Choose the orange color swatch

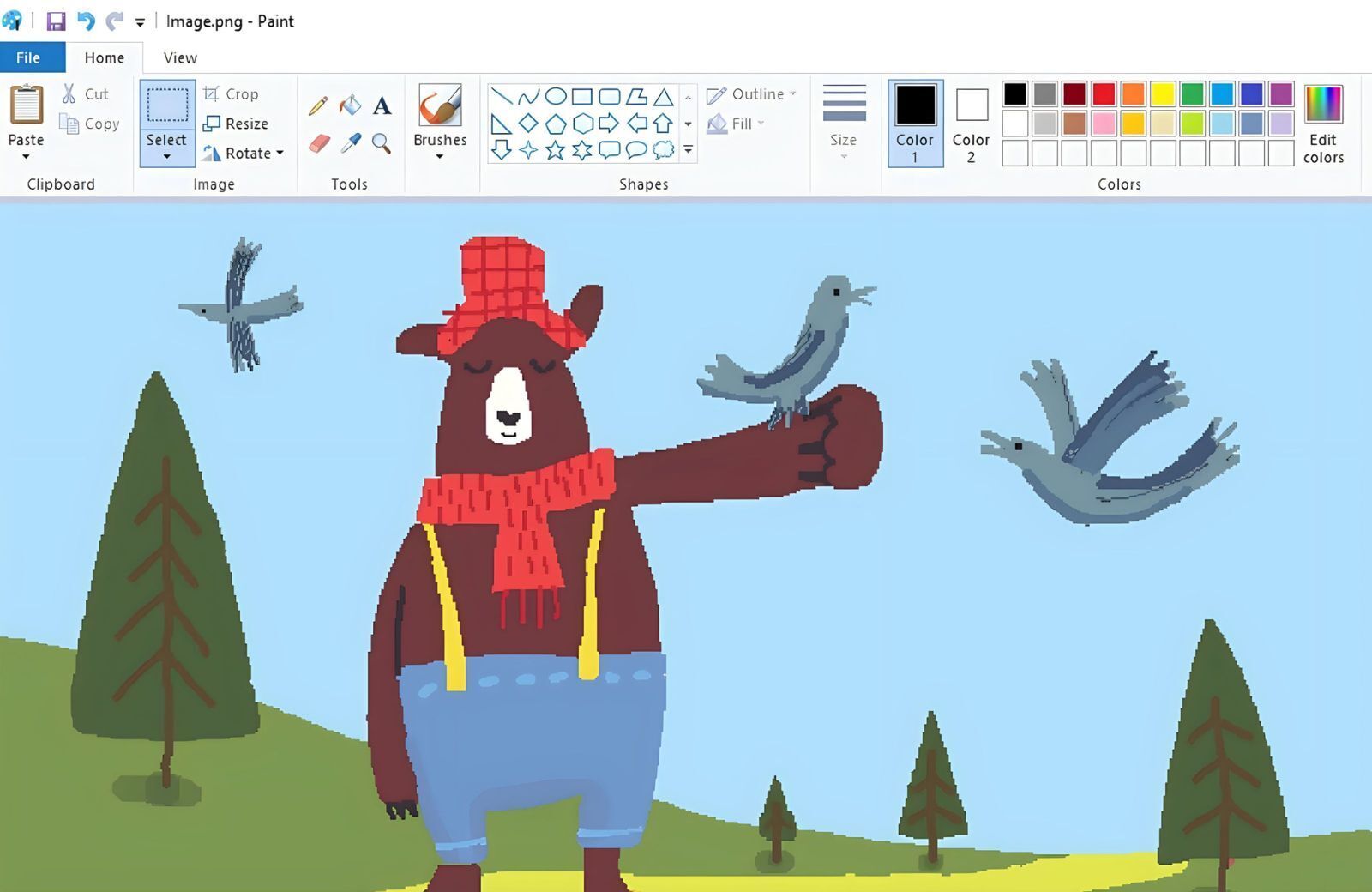pos(1133,93)
